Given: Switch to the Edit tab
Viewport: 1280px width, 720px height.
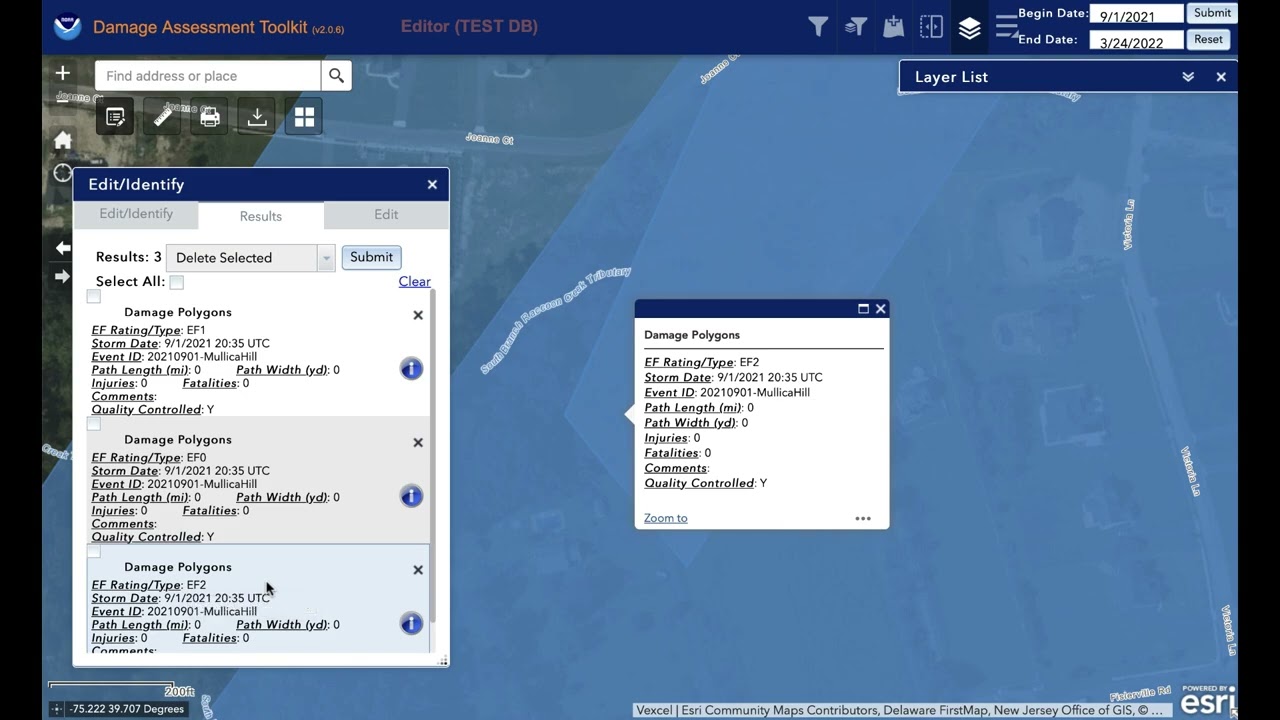Looking at the screenshot, I should (x=386, y=214).
